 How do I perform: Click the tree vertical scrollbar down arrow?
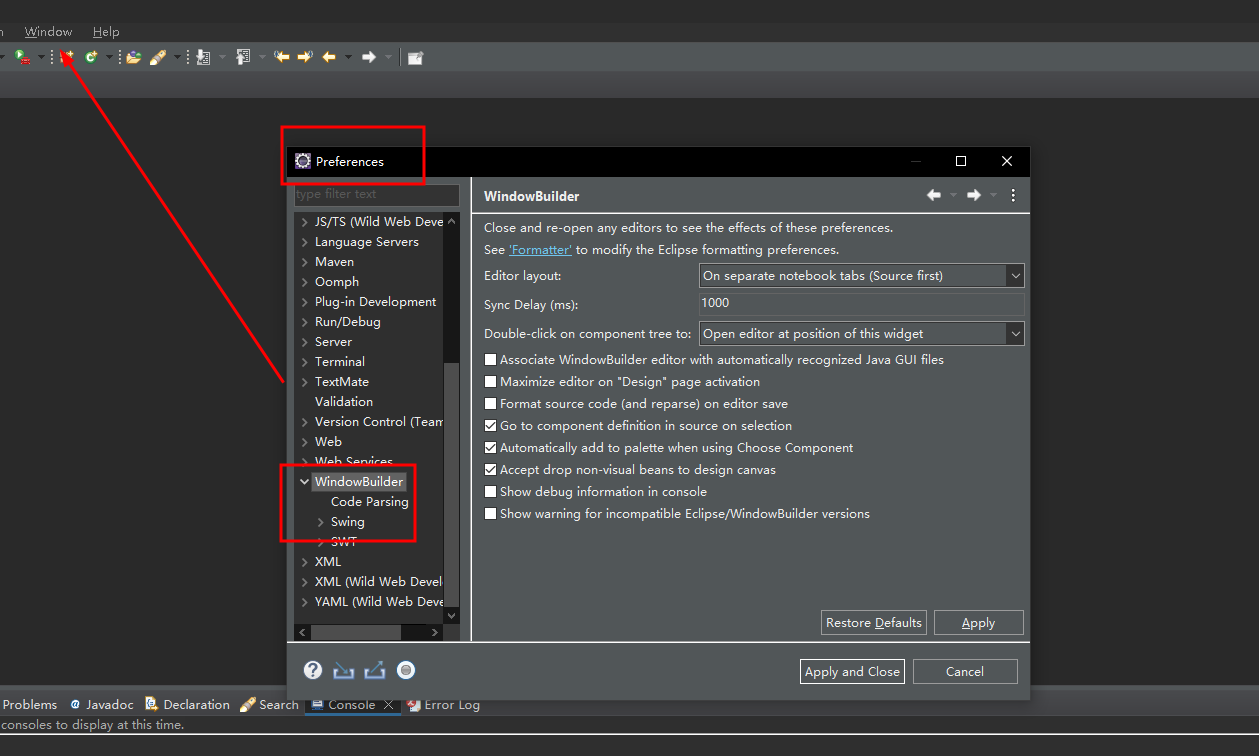451,615
